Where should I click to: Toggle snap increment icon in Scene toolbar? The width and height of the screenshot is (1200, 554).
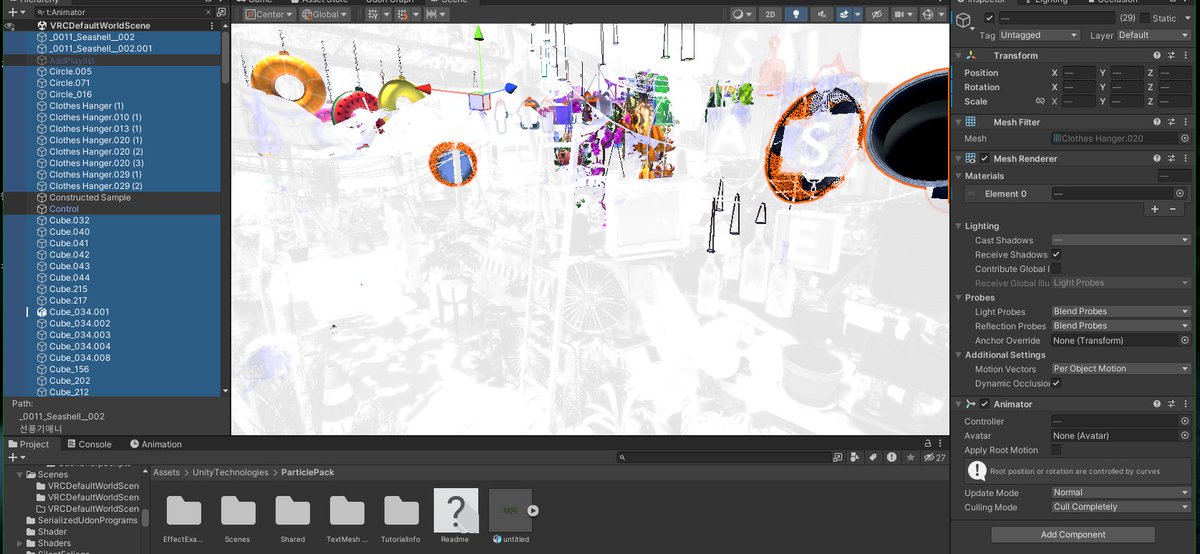pyautogui.click(x=404, y=14)
